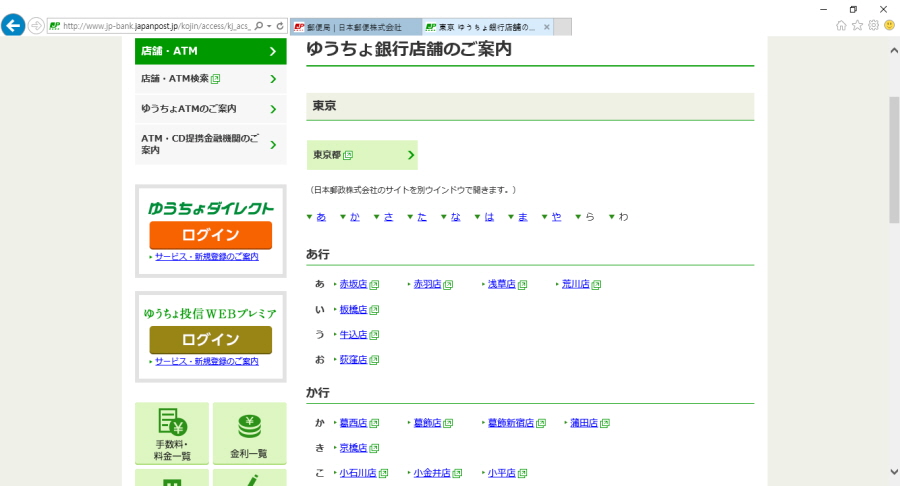
Task: Open browser settings gear icon
Action: [873, 25]
